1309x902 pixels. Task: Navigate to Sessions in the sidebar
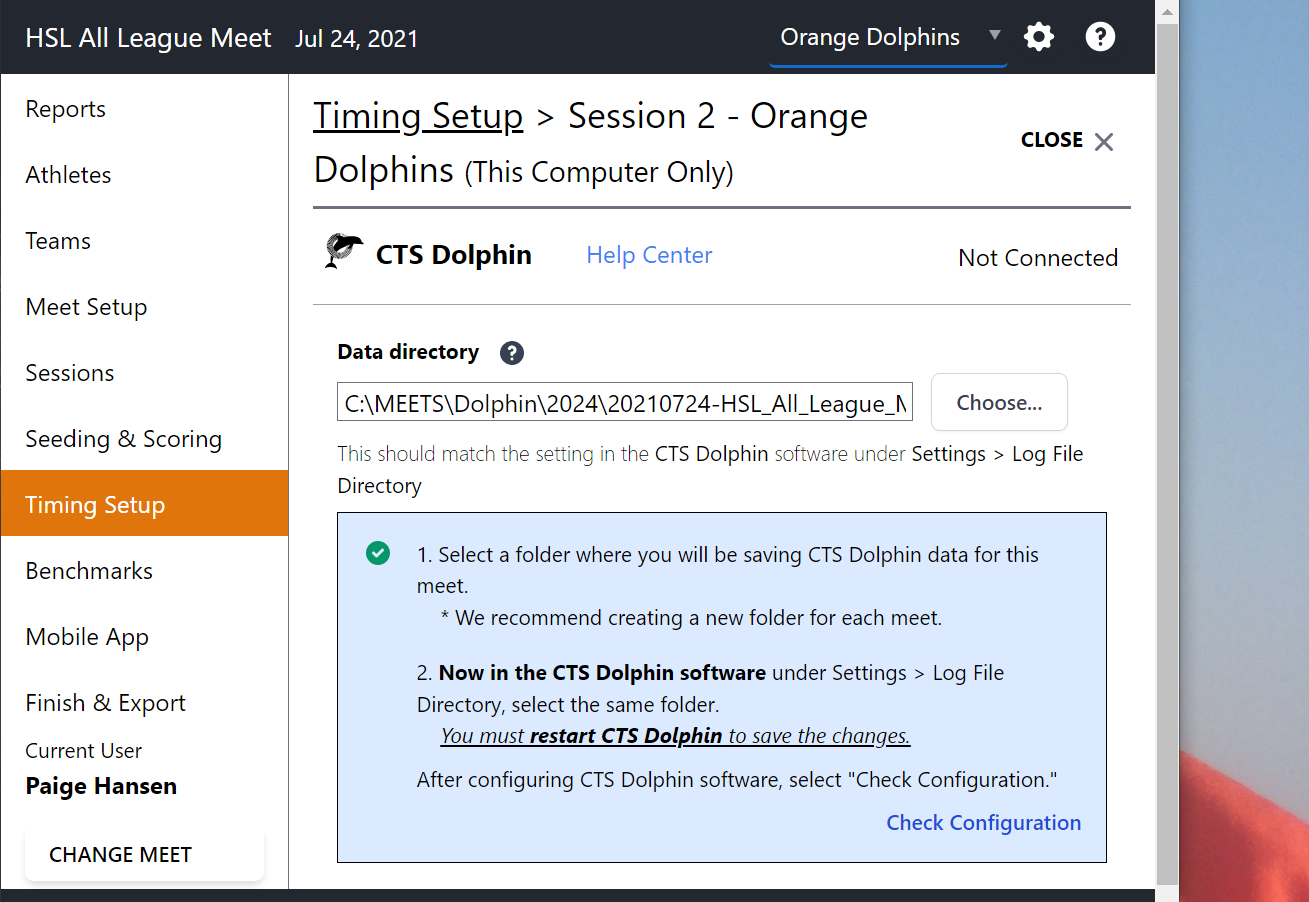coord(145,373)
